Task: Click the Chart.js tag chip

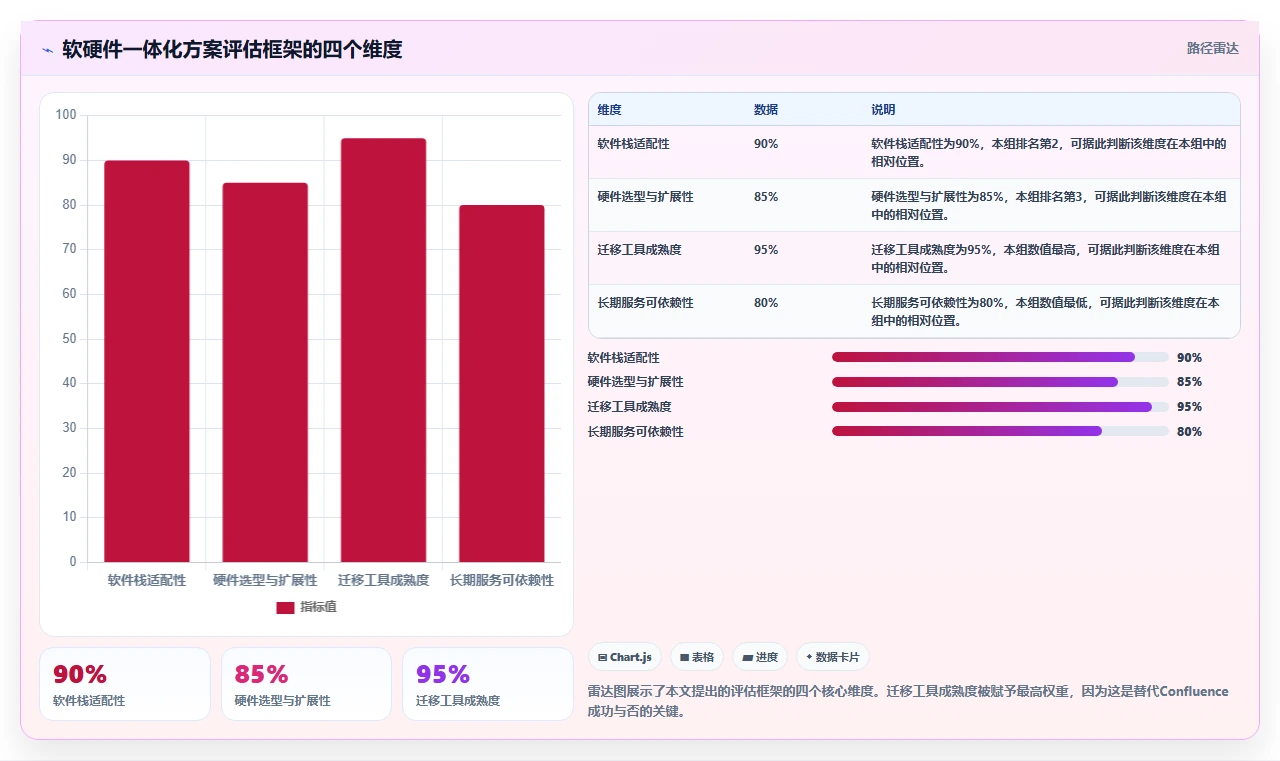Action: point(624,657)
